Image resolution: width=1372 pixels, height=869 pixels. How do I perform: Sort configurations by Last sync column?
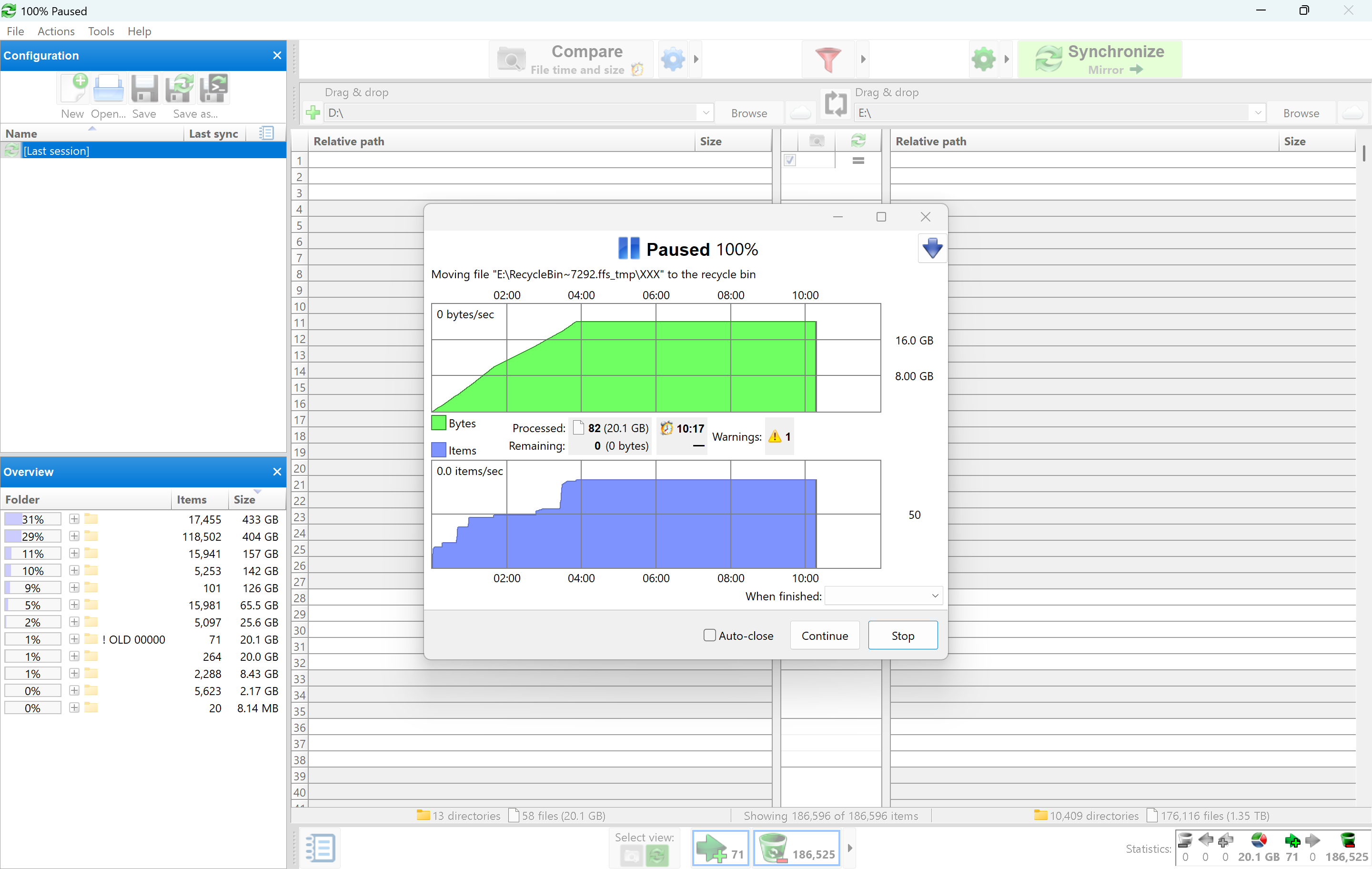pos(214,133)
